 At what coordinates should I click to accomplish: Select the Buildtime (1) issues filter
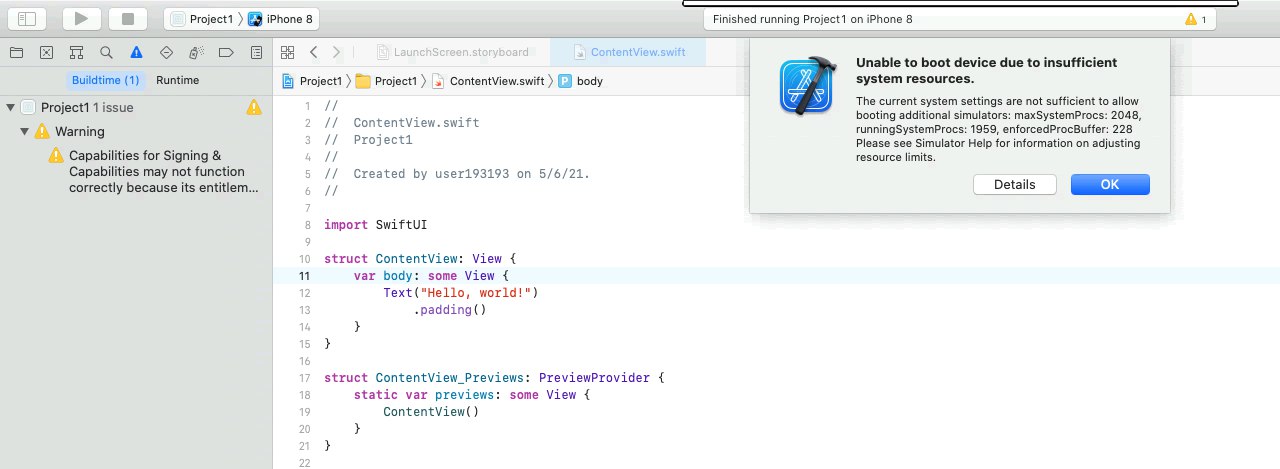pos(105,80)
